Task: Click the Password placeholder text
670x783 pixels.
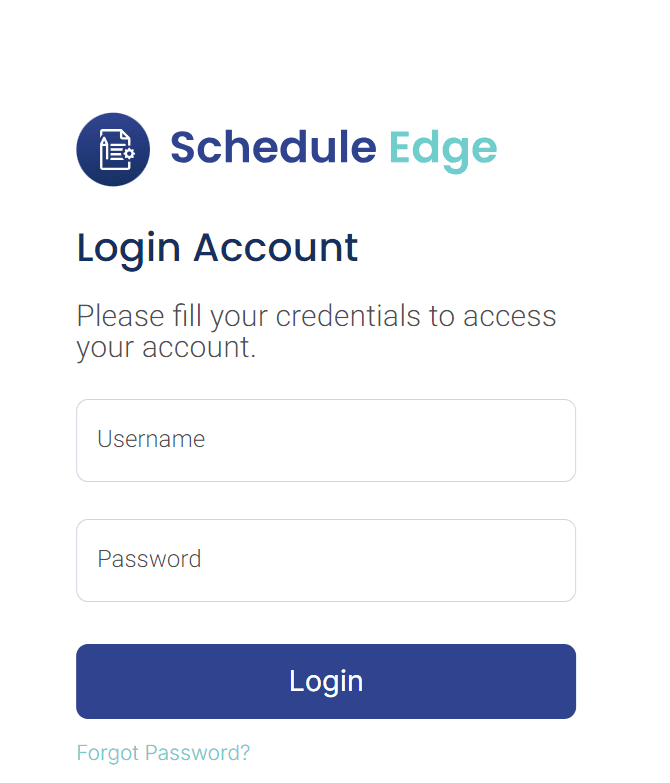Action: (149, 559)
